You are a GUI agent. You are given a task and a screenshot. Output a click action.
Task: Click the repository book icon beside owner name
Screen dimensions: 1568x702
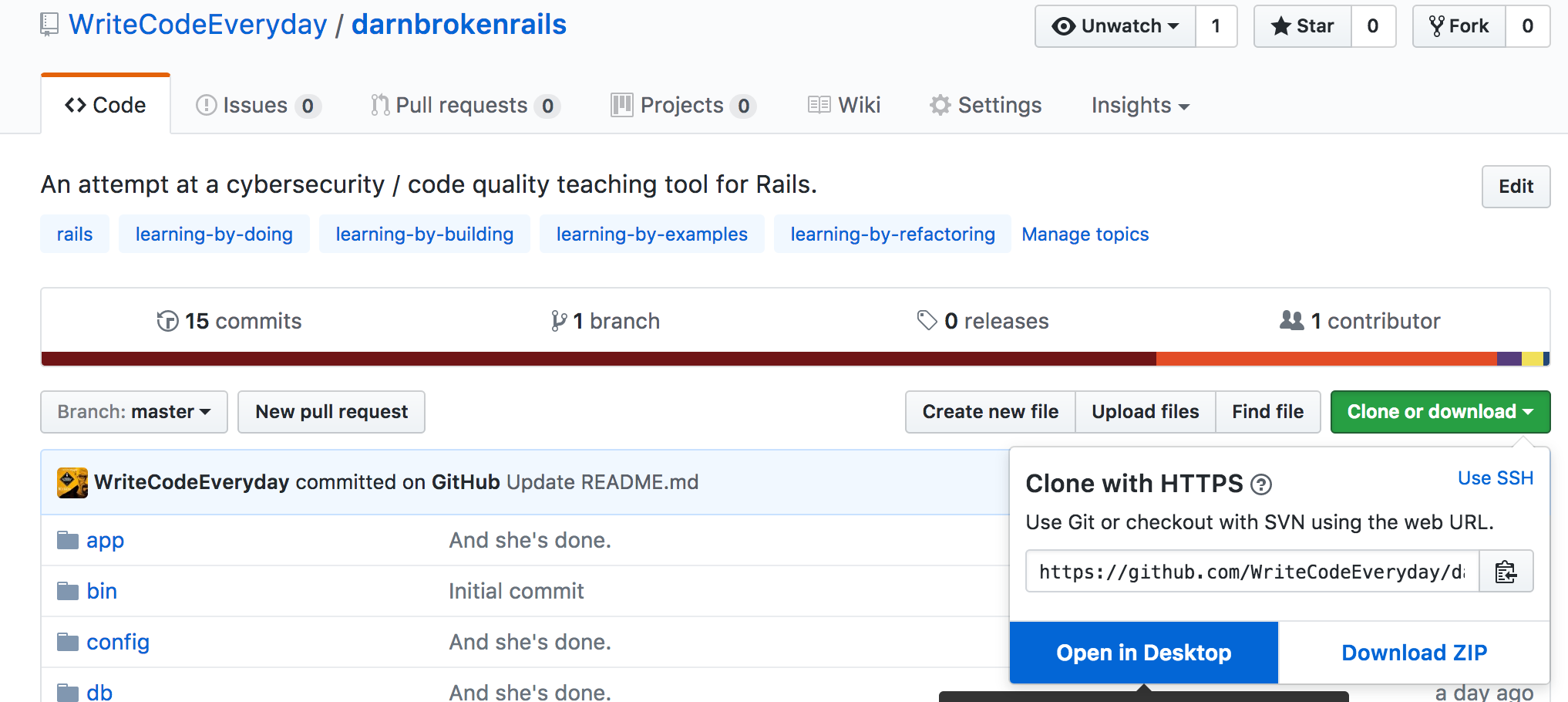pyautogui.click(x=49, y=25)
